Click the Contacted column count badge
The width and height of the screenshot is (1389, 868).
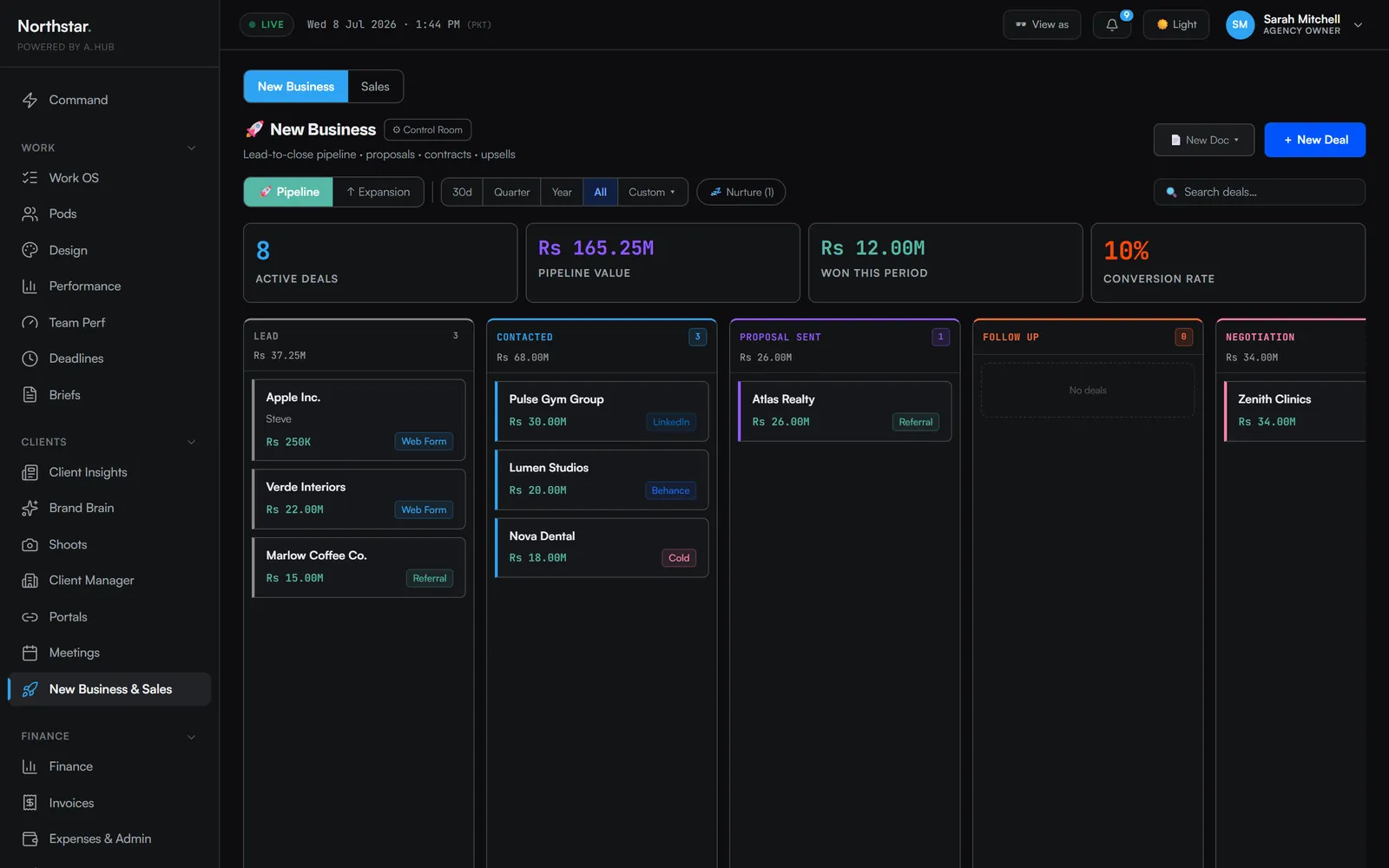coord(697,337)
